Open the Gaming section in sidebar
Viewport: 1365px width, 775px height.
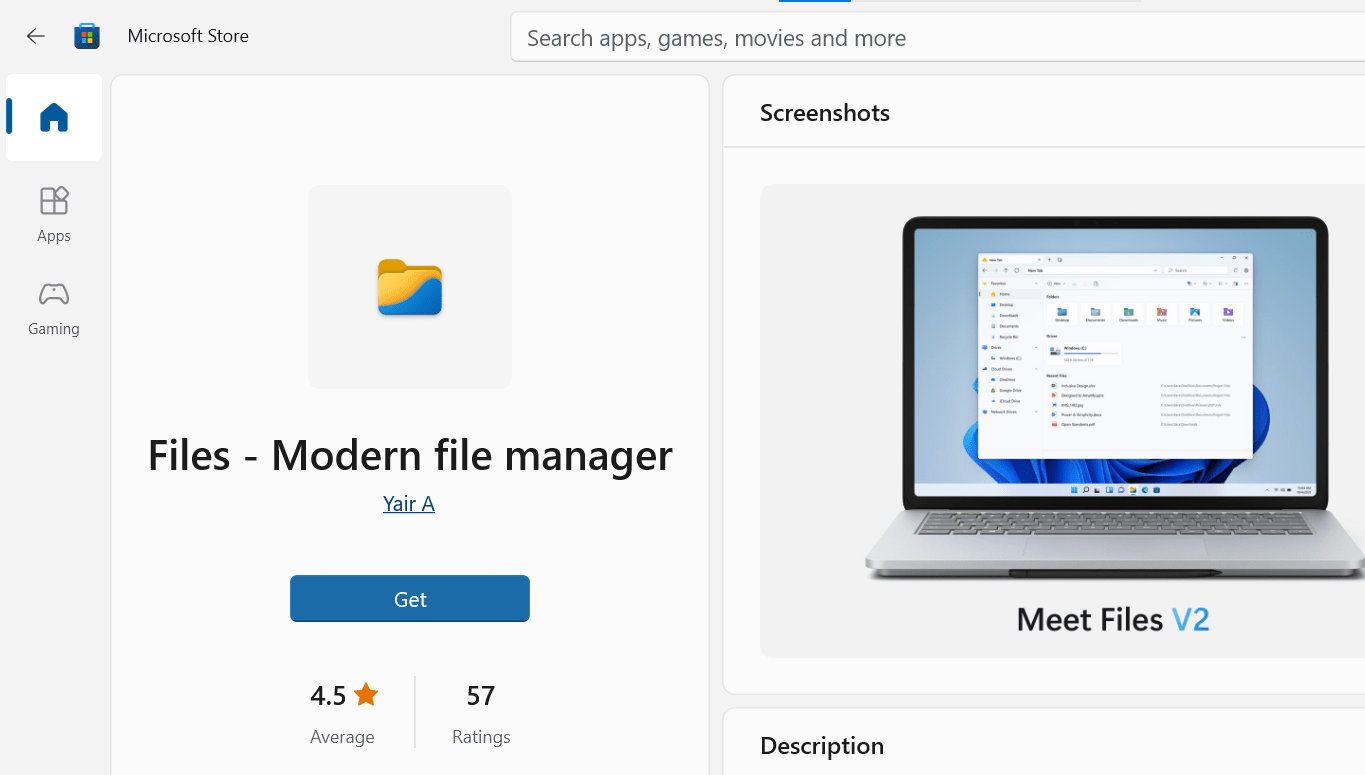pyautogui.click(x=54, y=307)
